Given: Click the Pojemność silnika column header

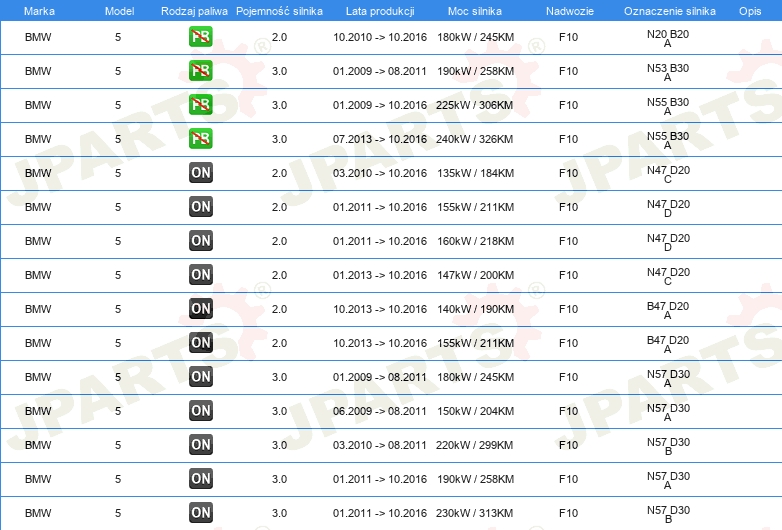Looking at the screenshot, I should coord(279,11).
